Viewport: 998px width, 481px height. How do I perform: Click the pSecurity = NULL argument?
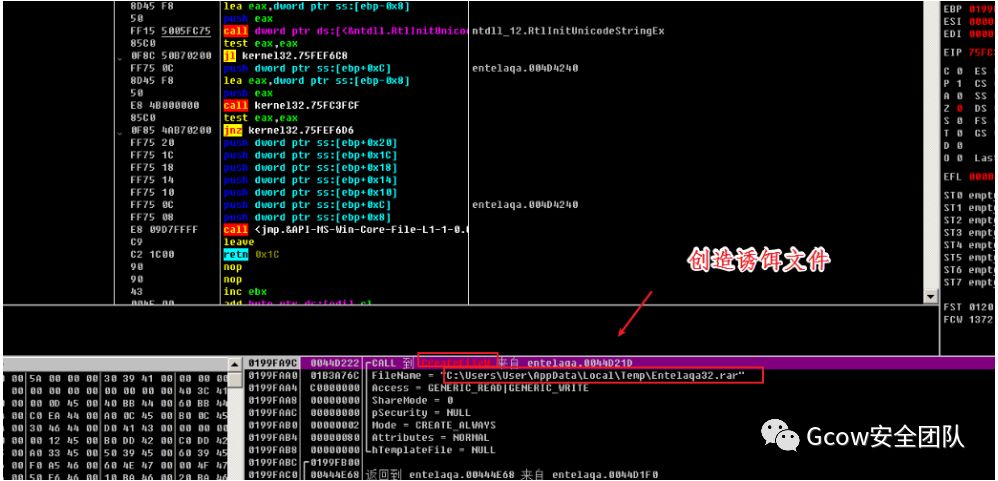pyautogui.click(x=421, y=413)
